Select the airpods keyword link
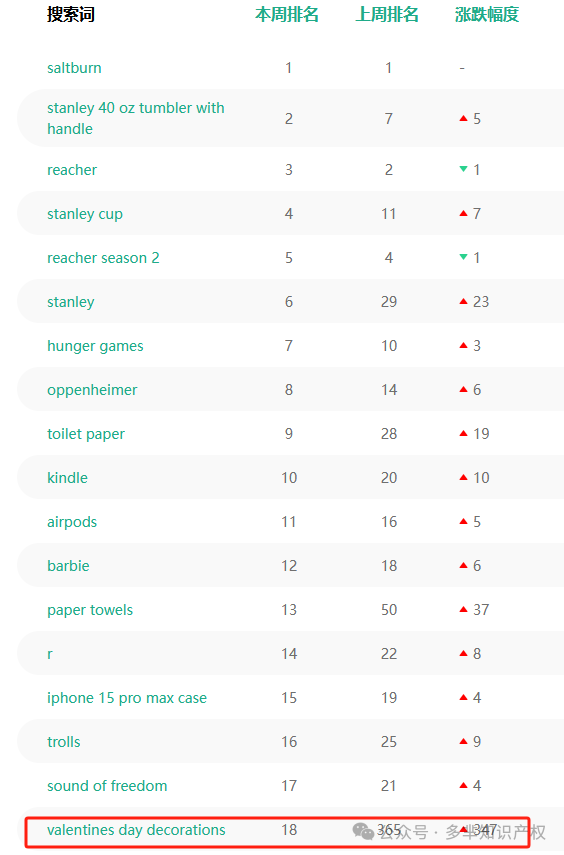 coord(72,522)
